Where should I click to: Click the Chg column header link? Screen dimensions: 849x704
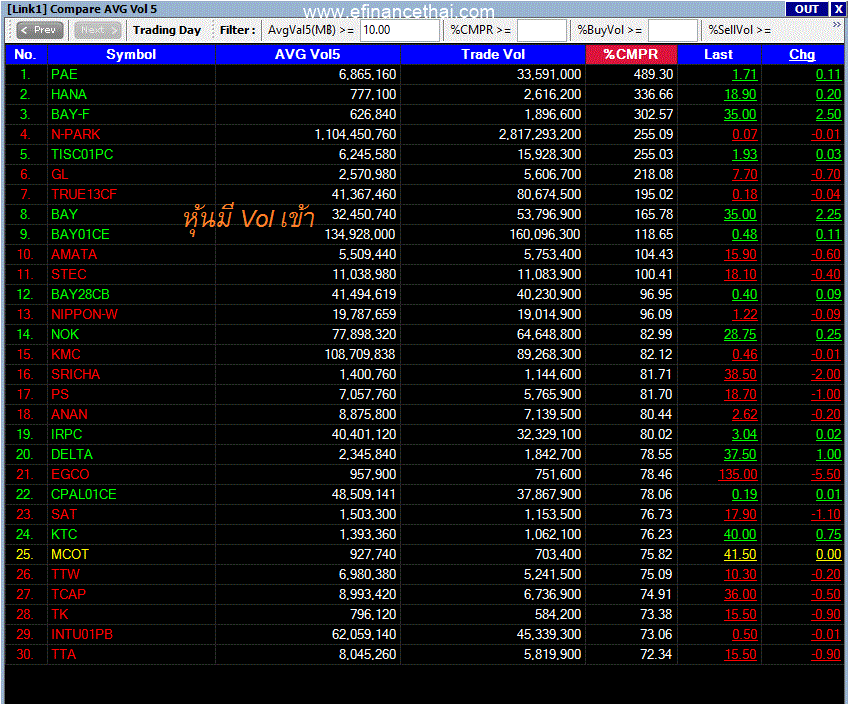[802, 54]
